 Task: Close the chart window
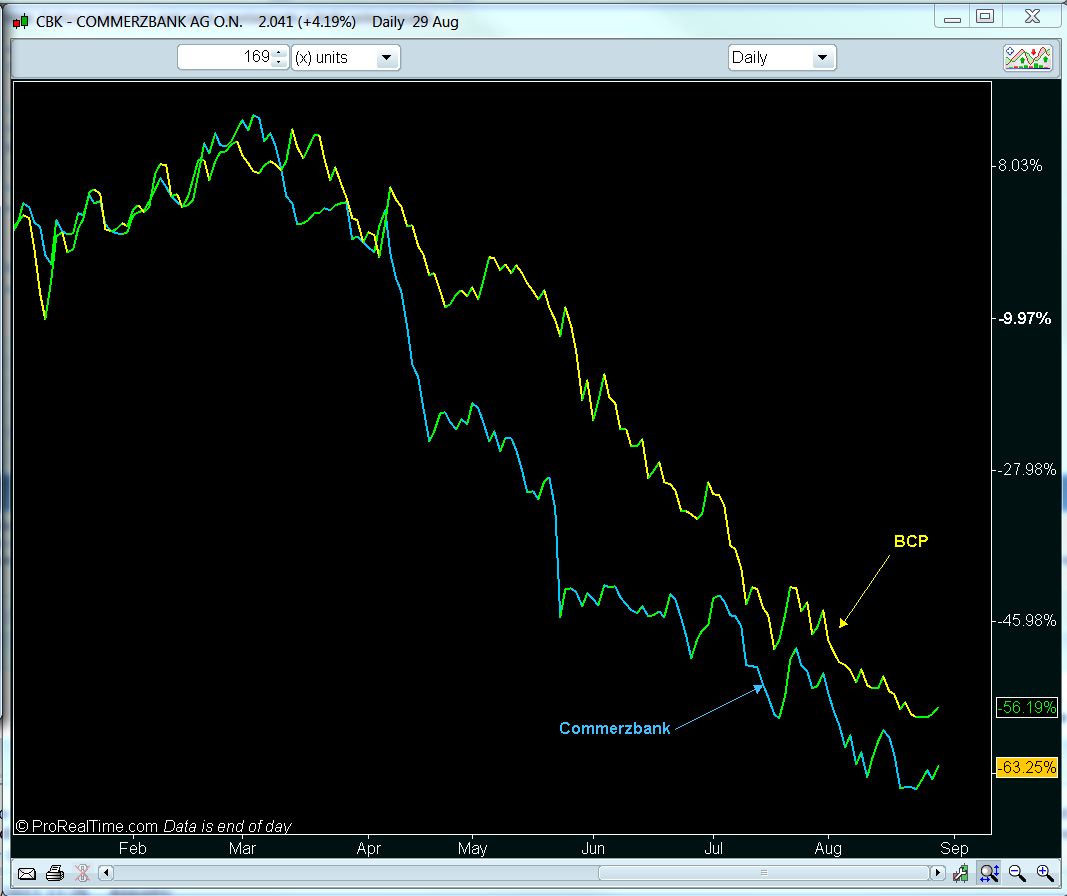(1032, 16)
